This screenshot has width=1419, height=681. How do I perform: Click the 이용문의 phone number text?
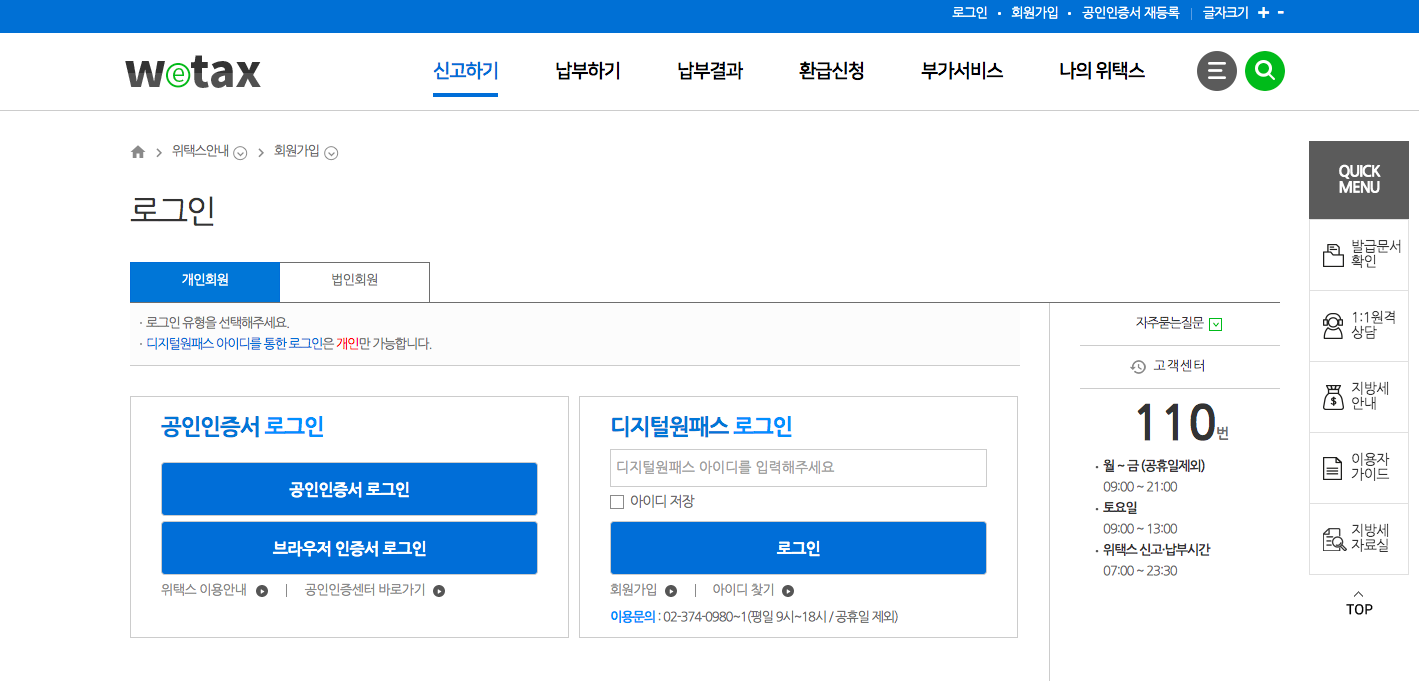[x=780, y=617]
